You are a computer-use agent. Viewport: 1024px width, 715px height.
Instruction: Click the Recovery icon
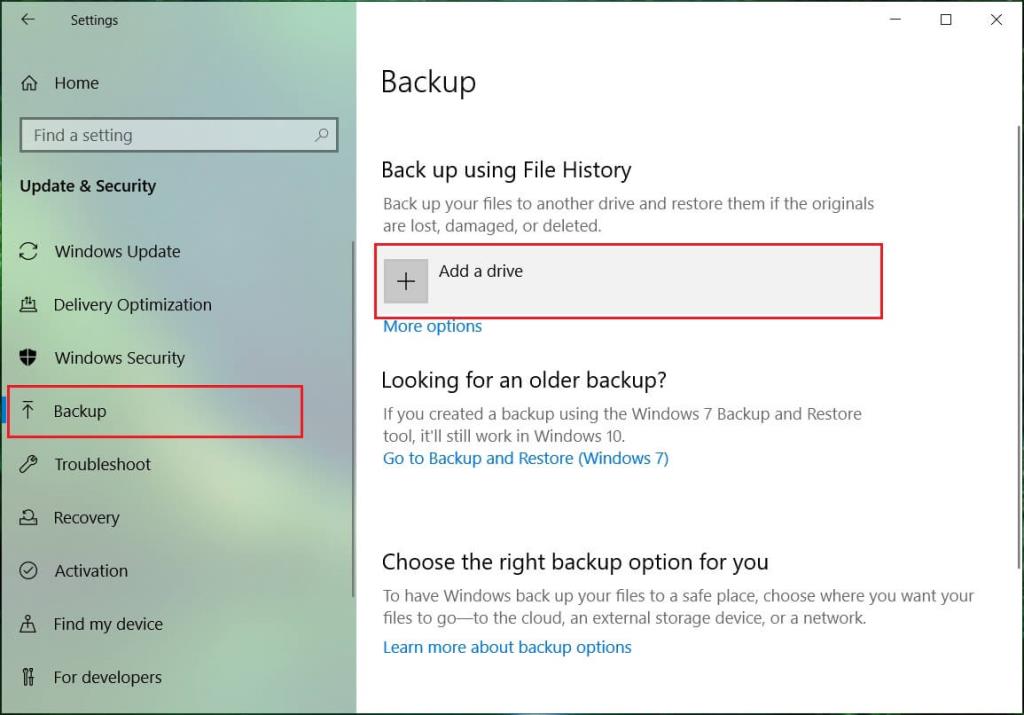coord(29,518)
